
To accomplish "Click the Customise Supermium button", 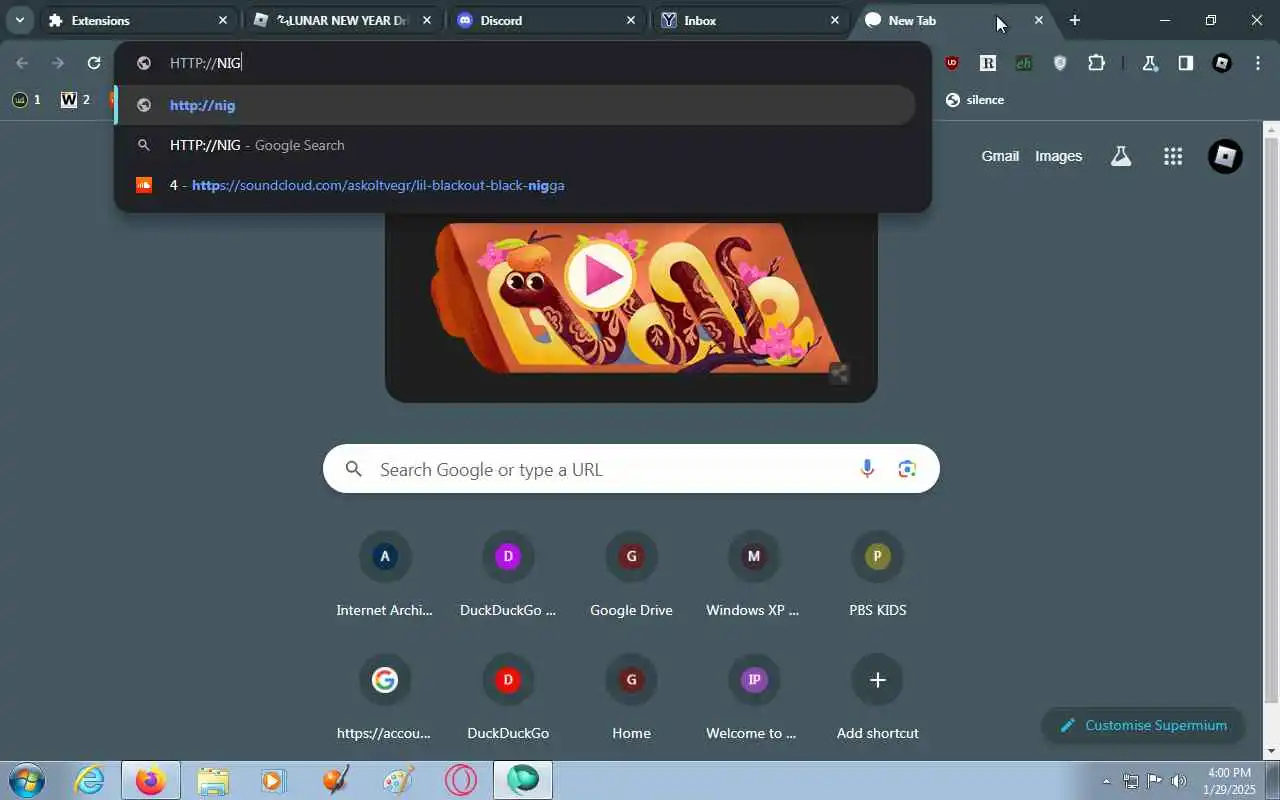I will 1143,725.
